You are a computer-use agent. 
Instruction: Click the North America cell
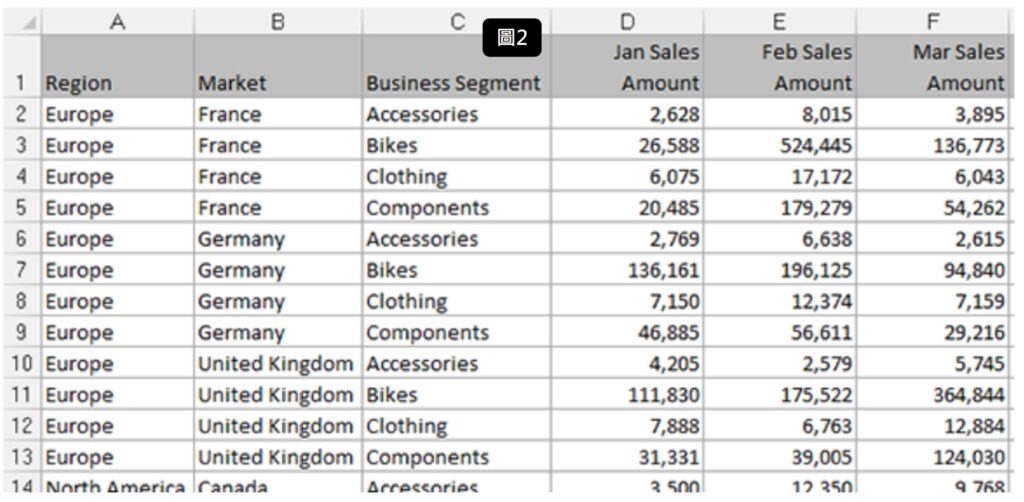tap(116, 486)
